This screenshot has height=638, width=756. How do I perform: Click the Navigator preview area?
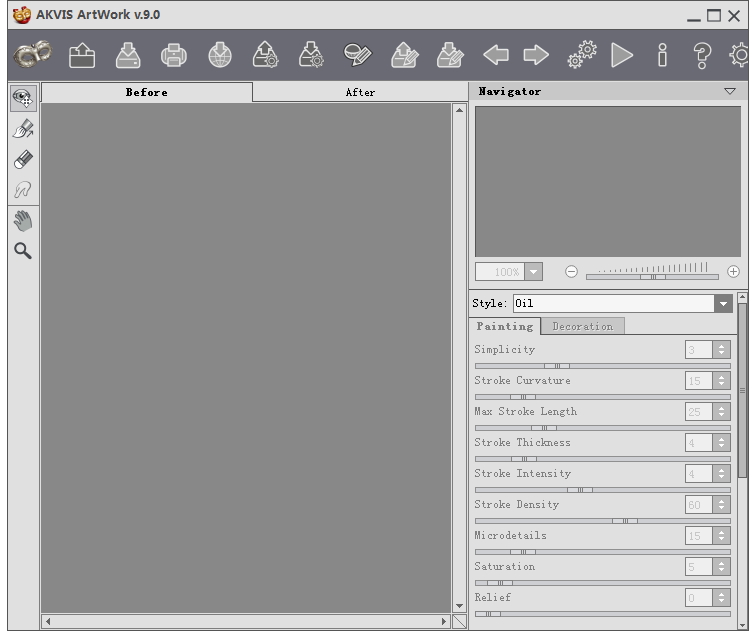point(608,182)
